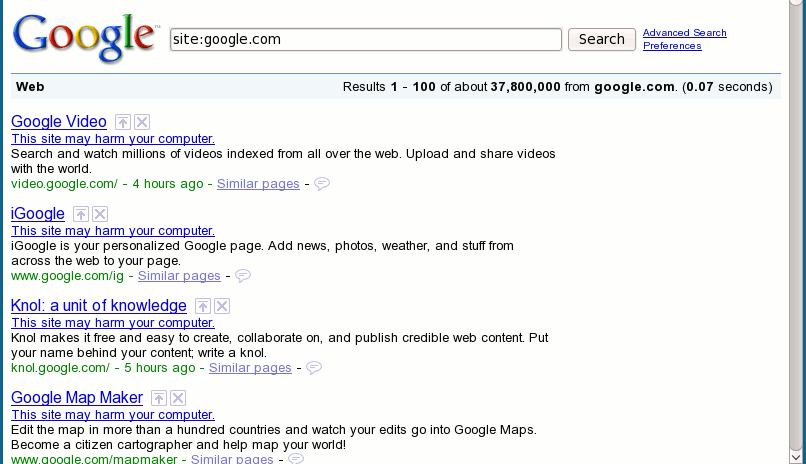The image size is (806, 464).
Task: Promote the Google Video result
Action: coord(122,122)
